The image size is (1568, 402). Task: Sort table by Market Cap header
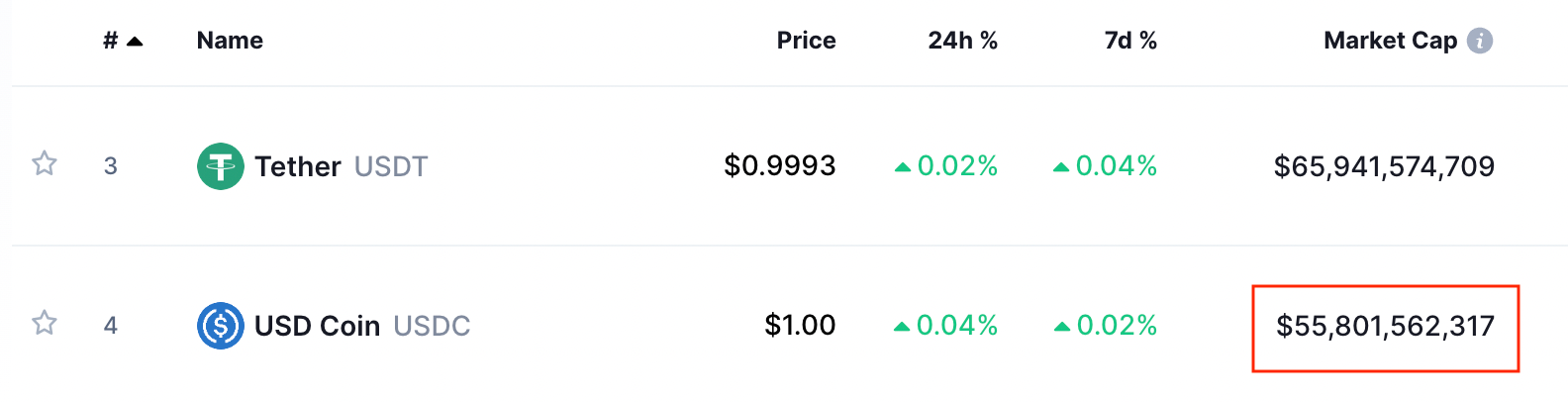point(1390,41)
